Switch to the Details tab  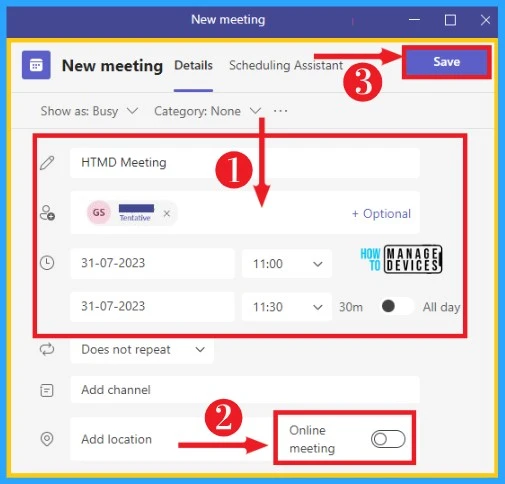[193, 65]
